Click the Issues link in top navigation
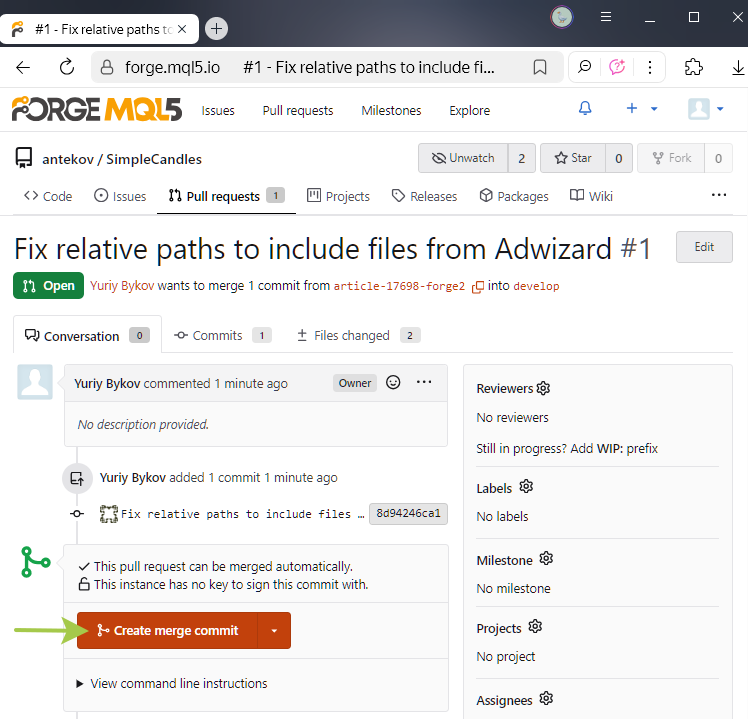The image size is (748, 719). pos(218,110)
